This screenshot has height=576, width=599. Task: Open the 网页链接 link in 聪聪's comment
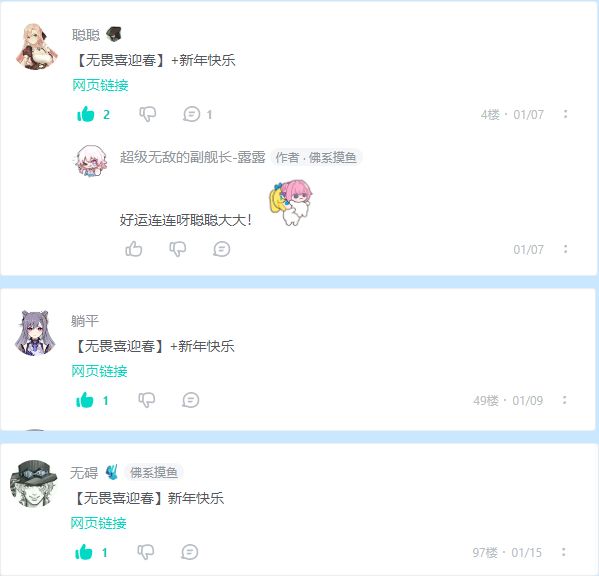100,85
